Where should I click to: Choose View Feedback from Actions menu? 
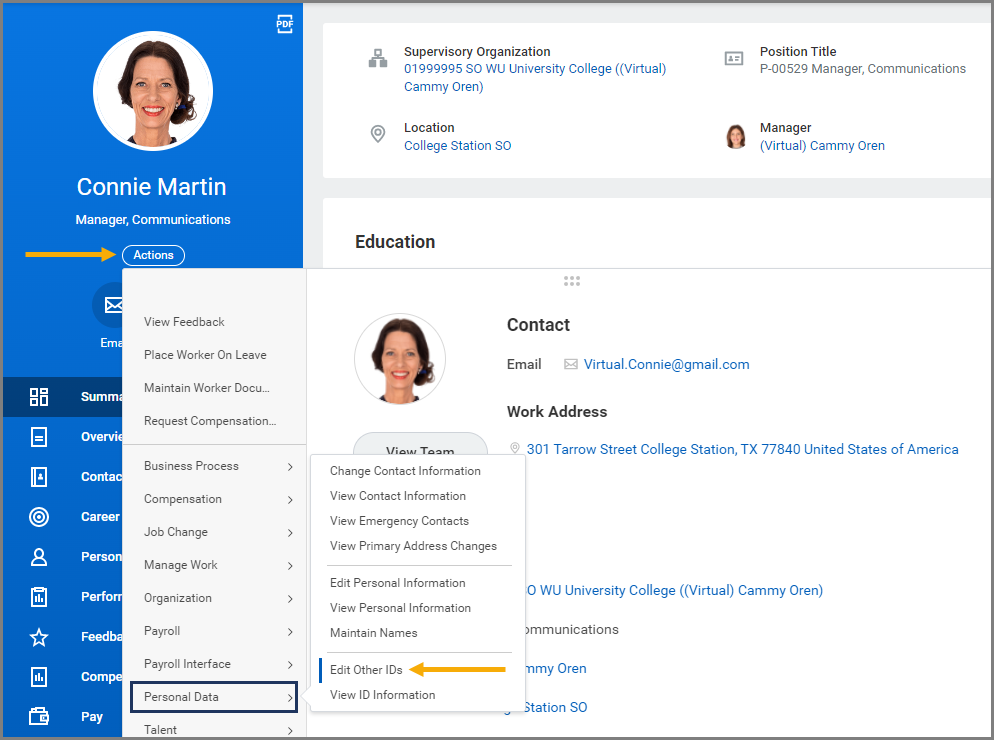[184, 322]
